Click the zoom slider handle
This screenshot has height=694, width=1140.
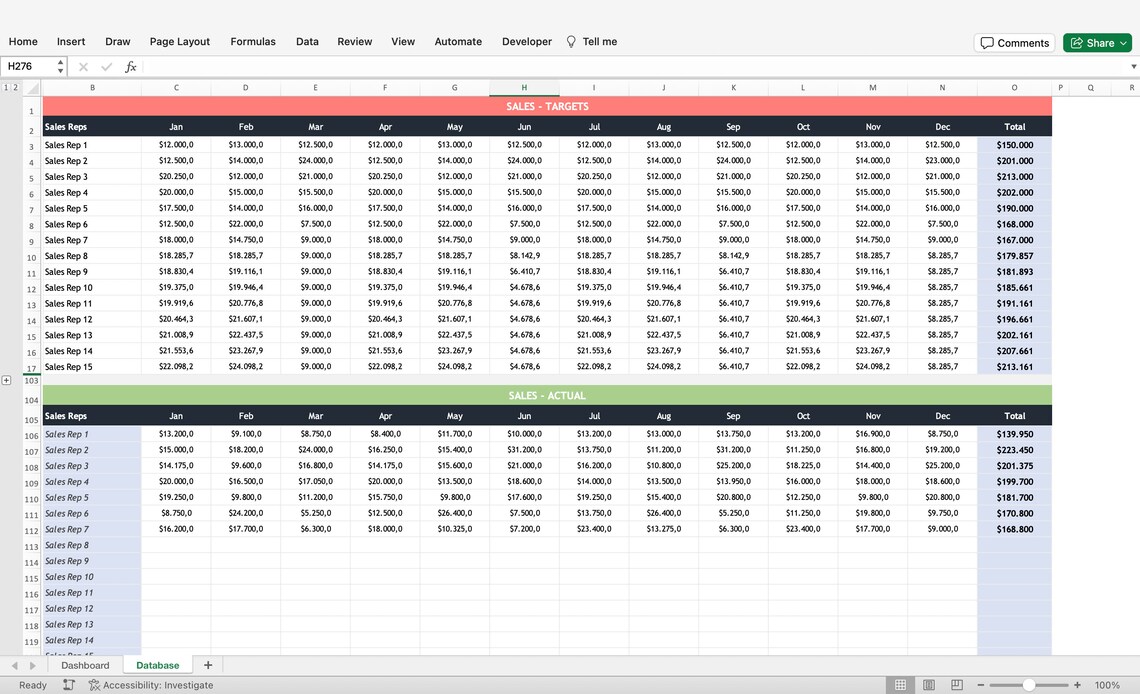pyautogui.click(x=1029, y=685)
